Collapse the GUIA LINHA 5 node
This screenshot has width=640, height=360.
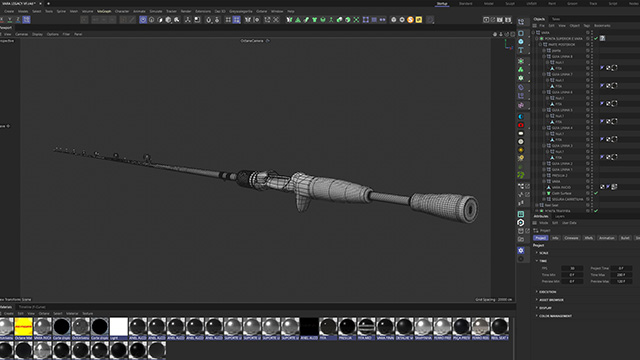tap(544, 110)
